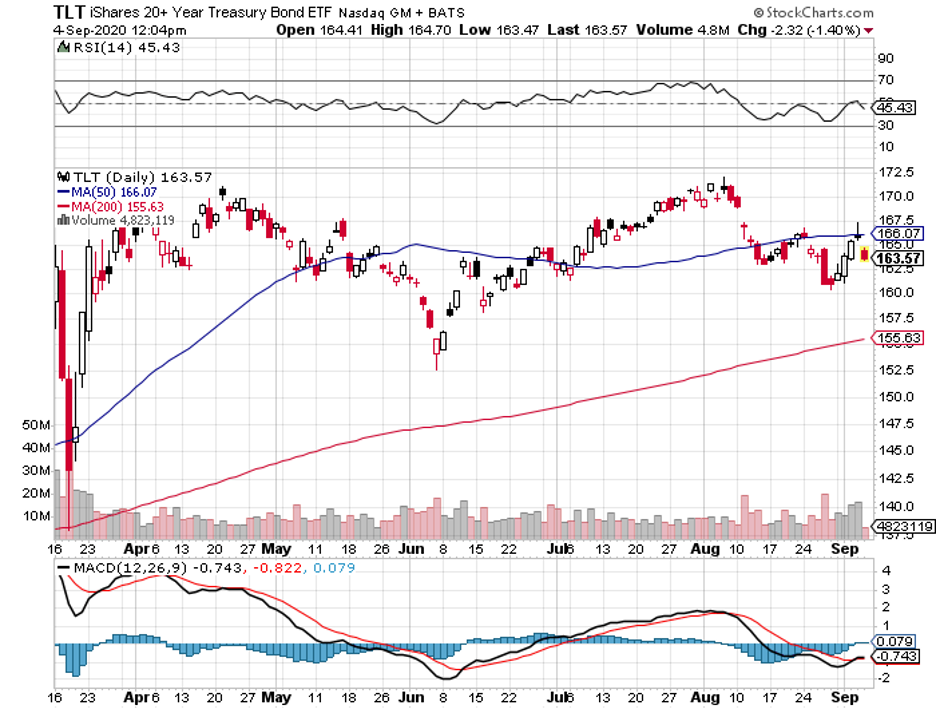Click the 50M volume scale label

point(36,425)
